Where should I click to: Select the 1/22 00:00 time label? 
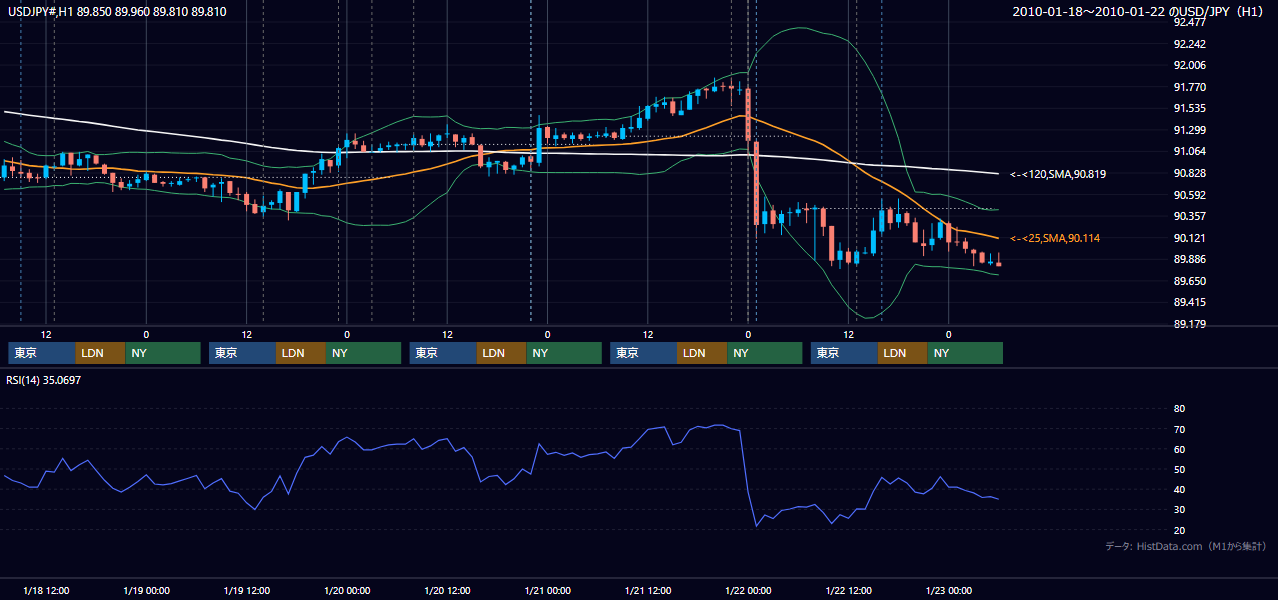point(748,591)
